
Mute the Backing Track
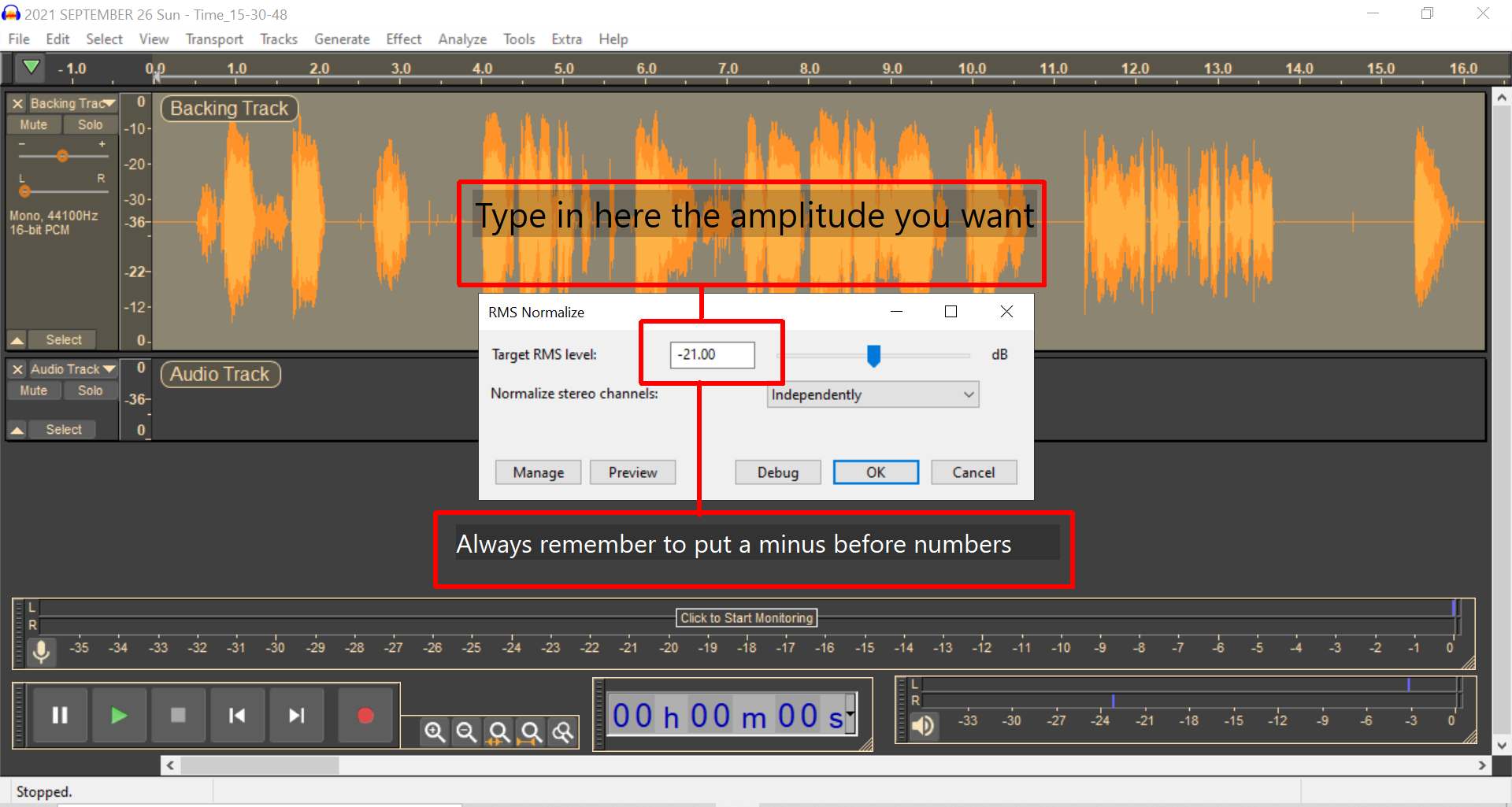point(34,124)
